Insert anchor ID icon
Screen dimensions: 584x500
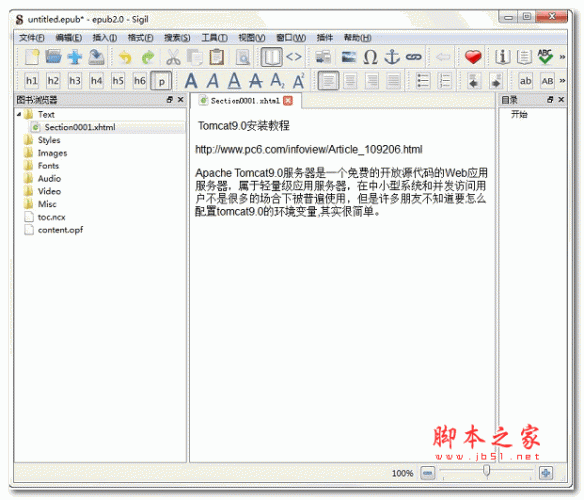(x=392, y=57)
